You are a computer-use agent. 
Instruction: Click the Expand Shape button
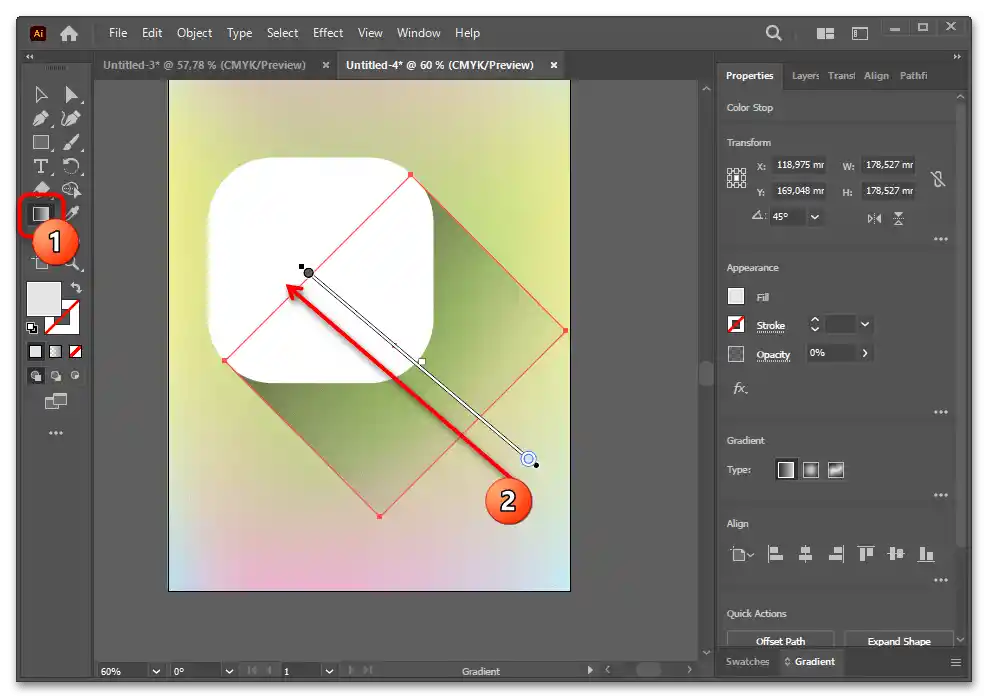898,641
